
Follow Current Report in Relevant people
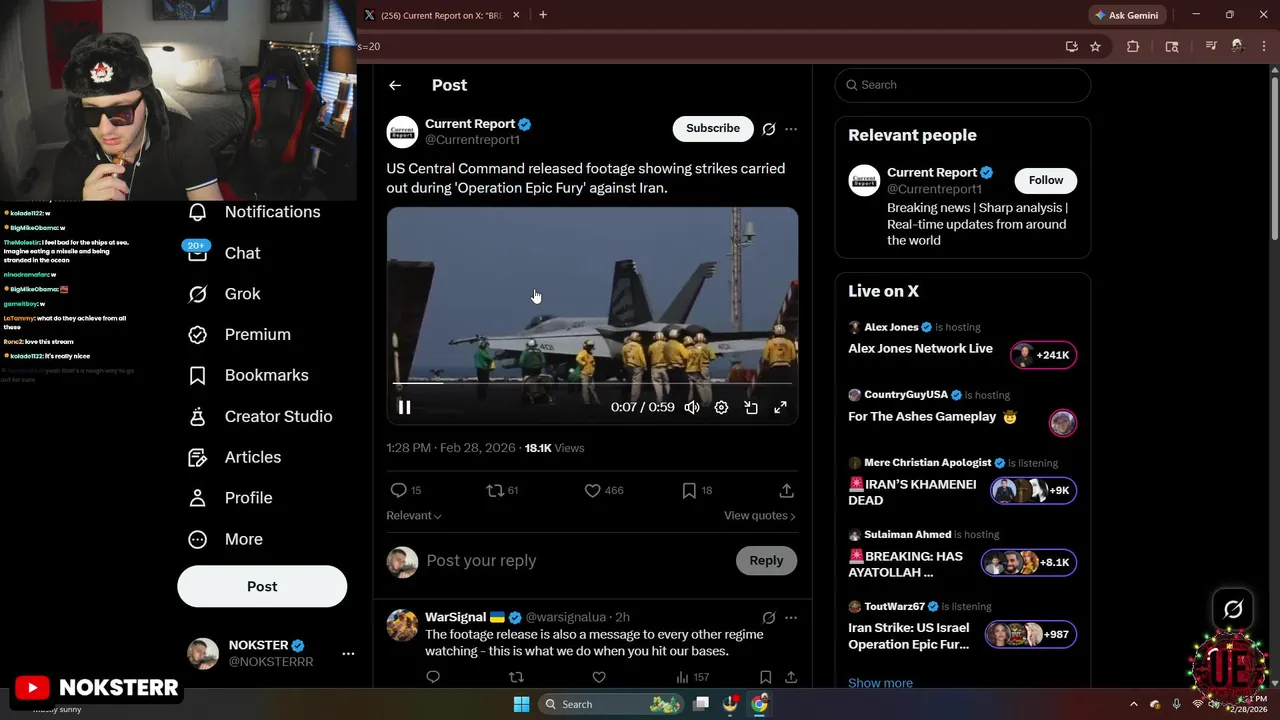(1046, 180)
